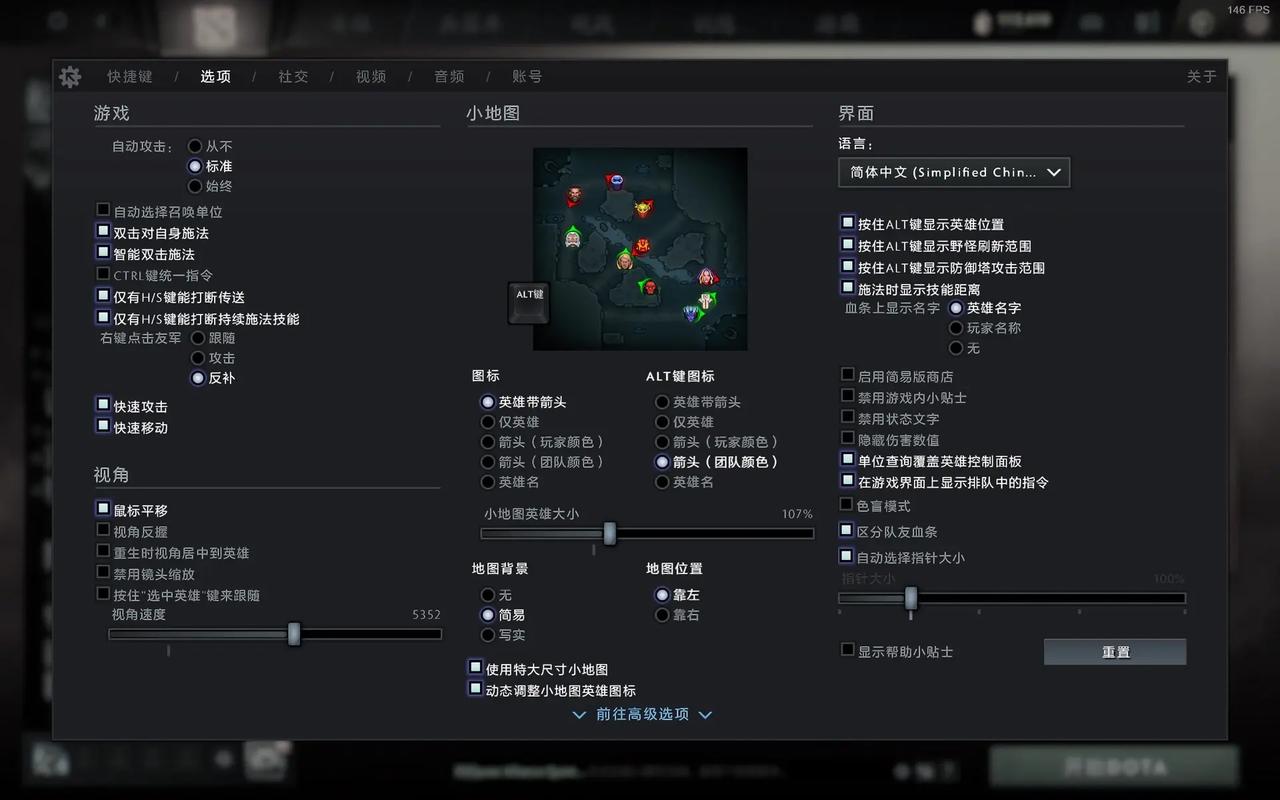Click the ALT键 keyboard key icon
The image size is (1280, 800).
[528, 303]
